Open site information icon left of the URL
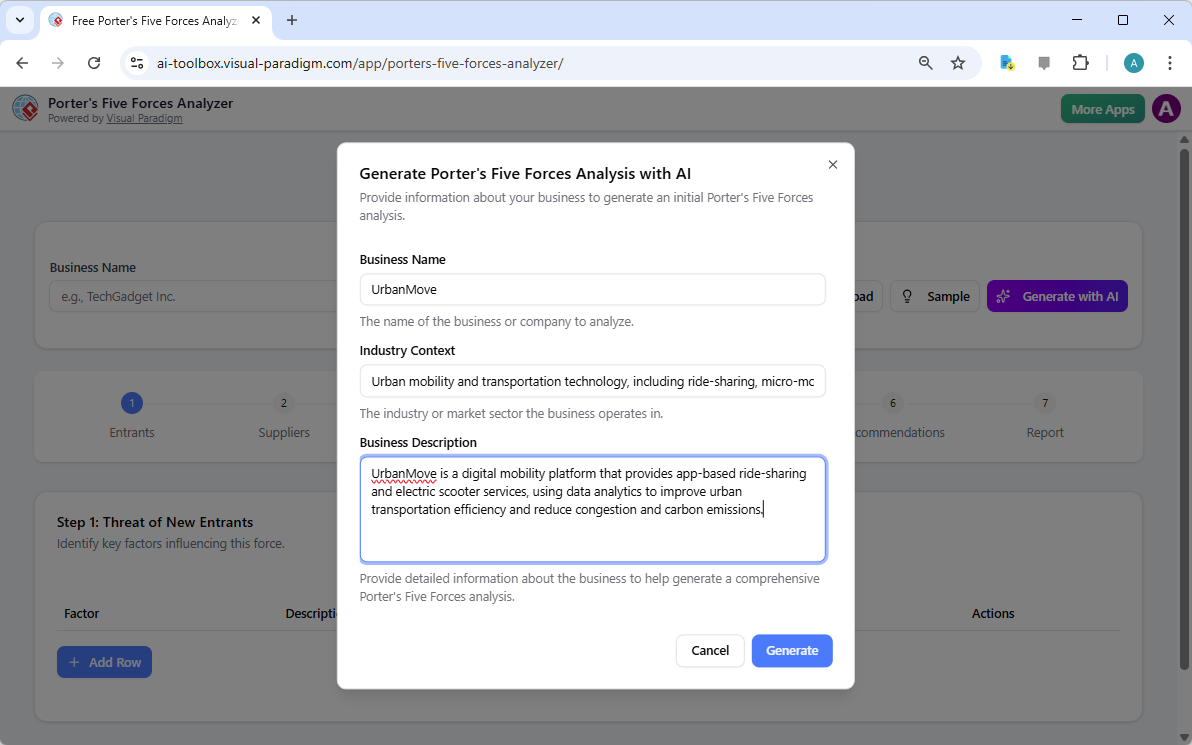The width and height of the screenshot is (1192, 745). (x=136, y=62)
